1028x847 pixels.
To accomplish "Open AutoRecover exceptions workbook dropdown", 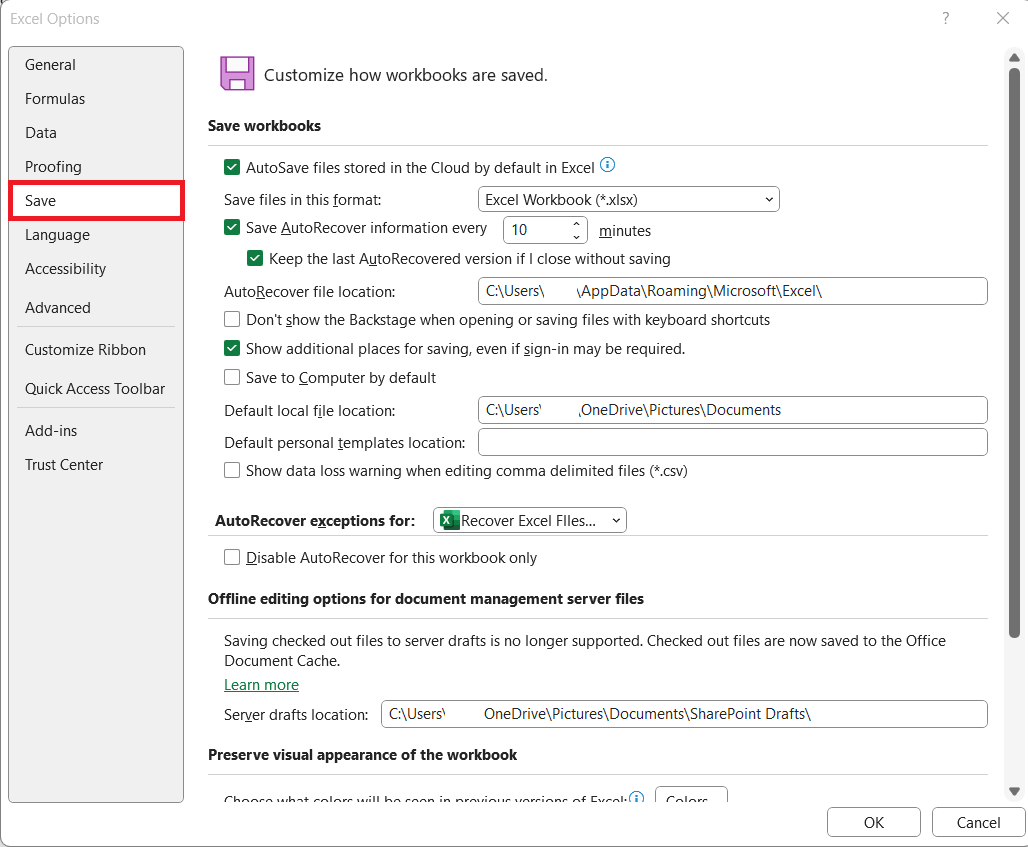I will (530, 521).
